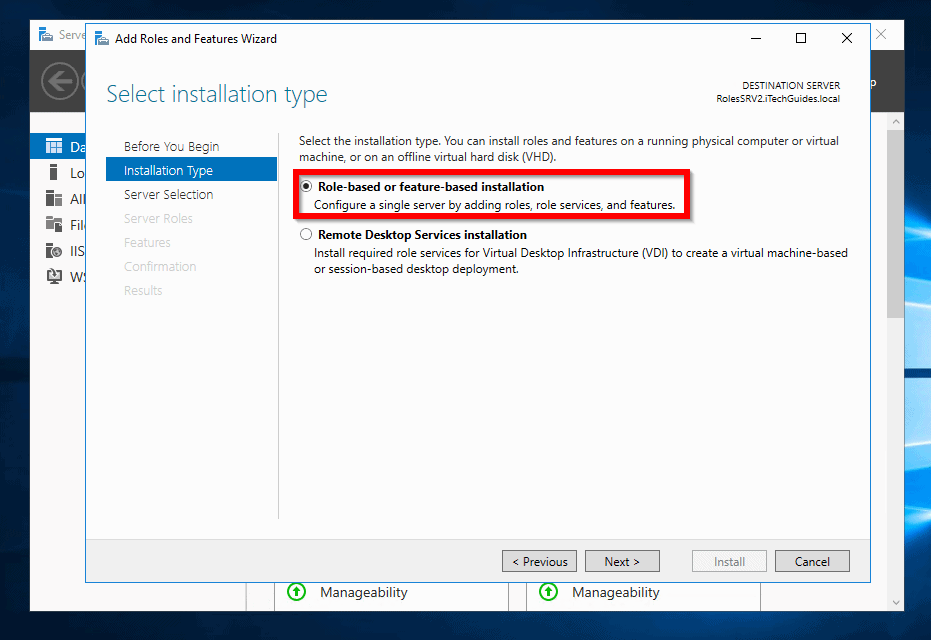The image size is (931, 640).
Task: Cancel the Add Roles and Features Wizard
Action: point(811,561)
